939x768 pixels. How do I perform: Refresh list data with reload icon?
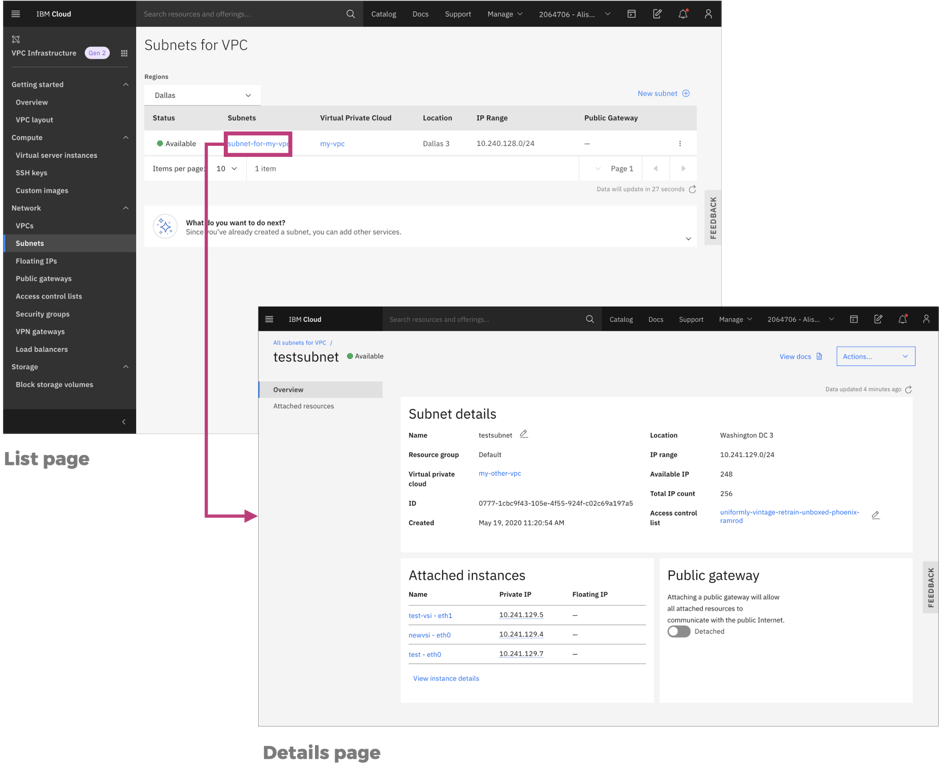(692, 189)
